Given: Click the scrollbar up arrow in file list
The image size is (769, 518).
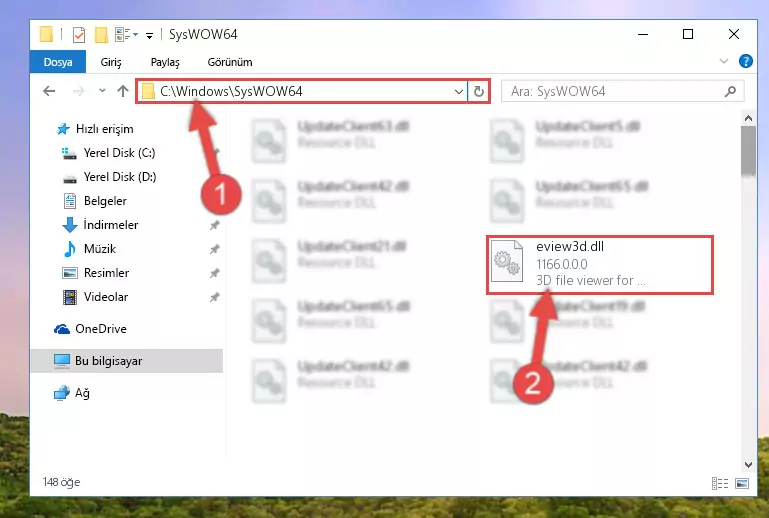Looking at the screenshot, I should pos(748,118).
